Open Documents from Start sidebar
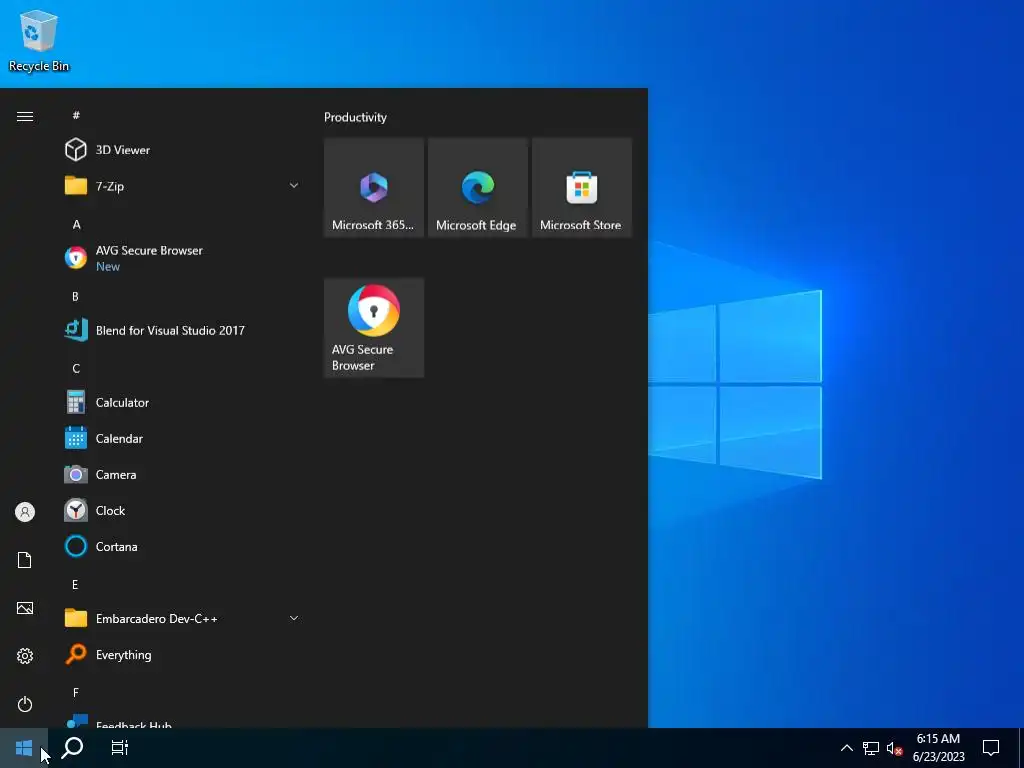This screenshot has height=768, width=1024. click(x=25, y=560)
